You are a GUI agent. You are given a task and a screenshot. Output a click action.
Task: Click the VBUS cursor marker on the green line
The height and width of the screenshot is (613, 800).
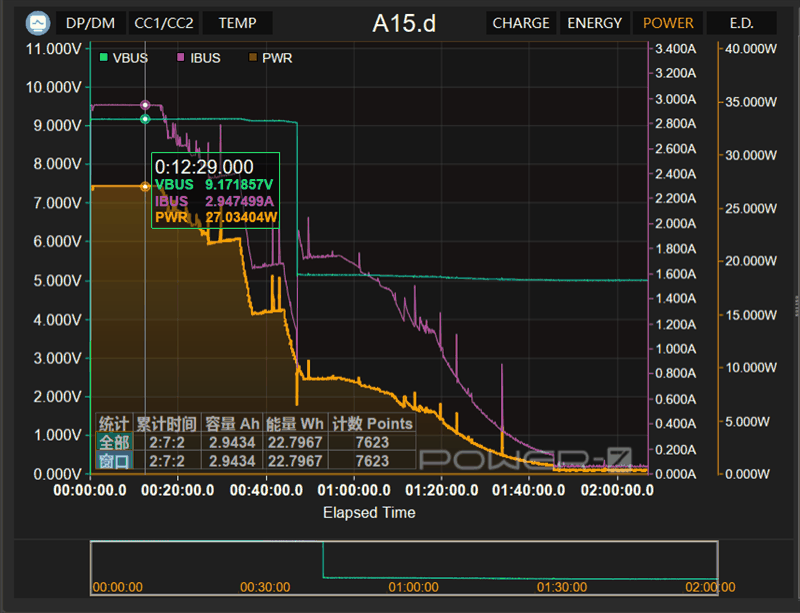point(145,119)
